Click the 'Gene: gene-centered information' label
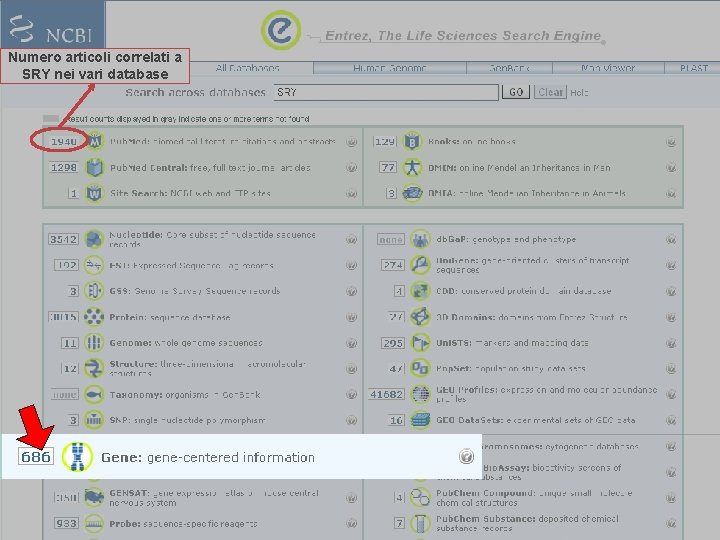Image resolution: width=720 pixels, height=540 pixels. (208, 457)
